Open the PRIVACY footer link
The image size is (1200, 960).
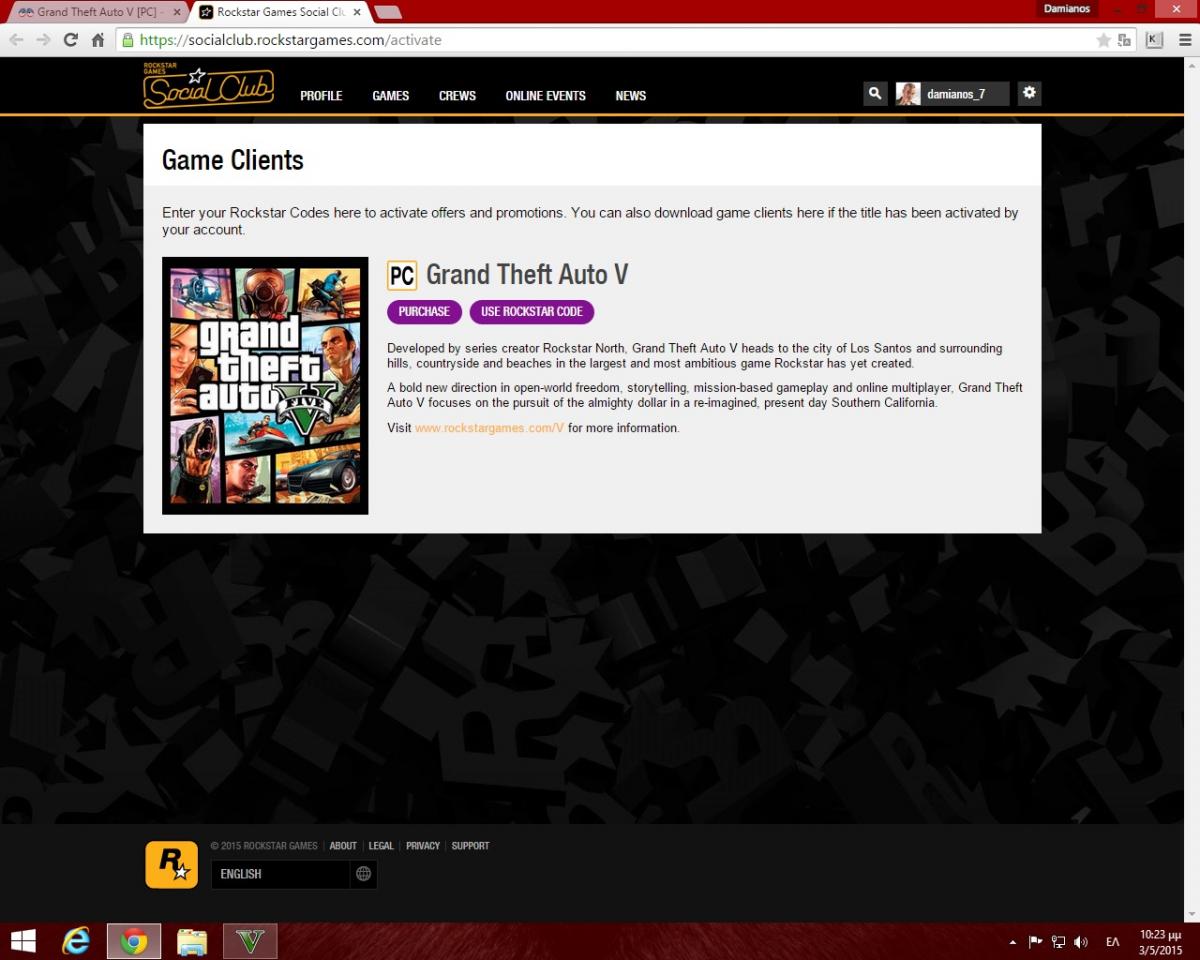(x=423, y=846)
